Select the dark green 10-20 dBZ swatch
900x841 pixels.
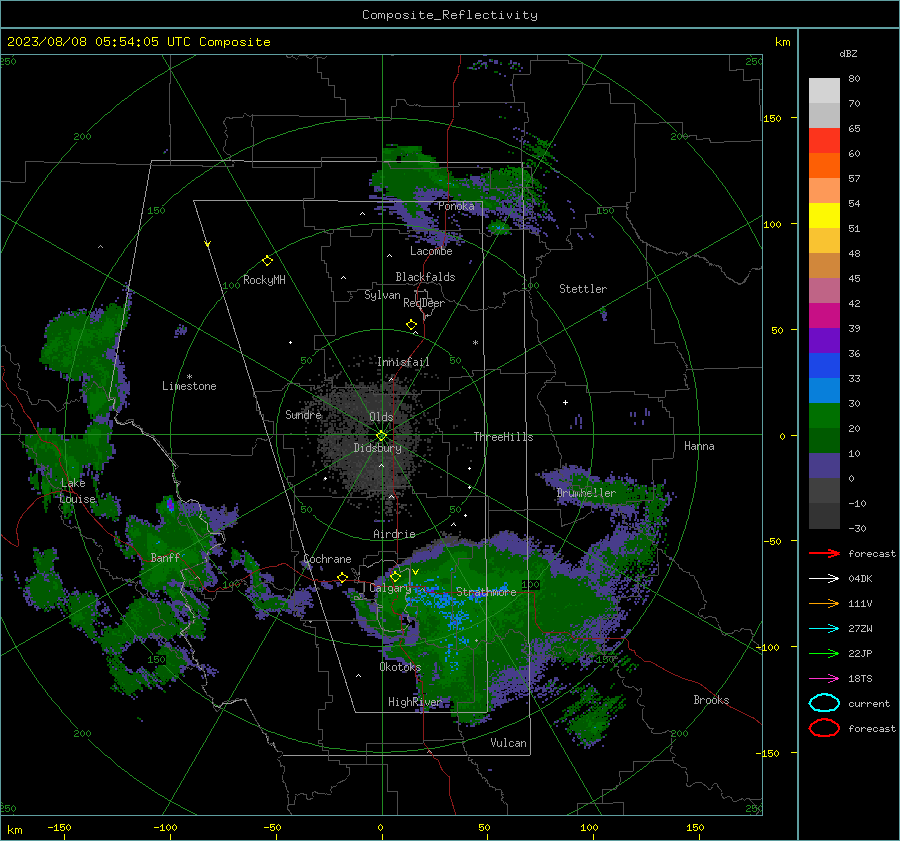coord(824,441)
